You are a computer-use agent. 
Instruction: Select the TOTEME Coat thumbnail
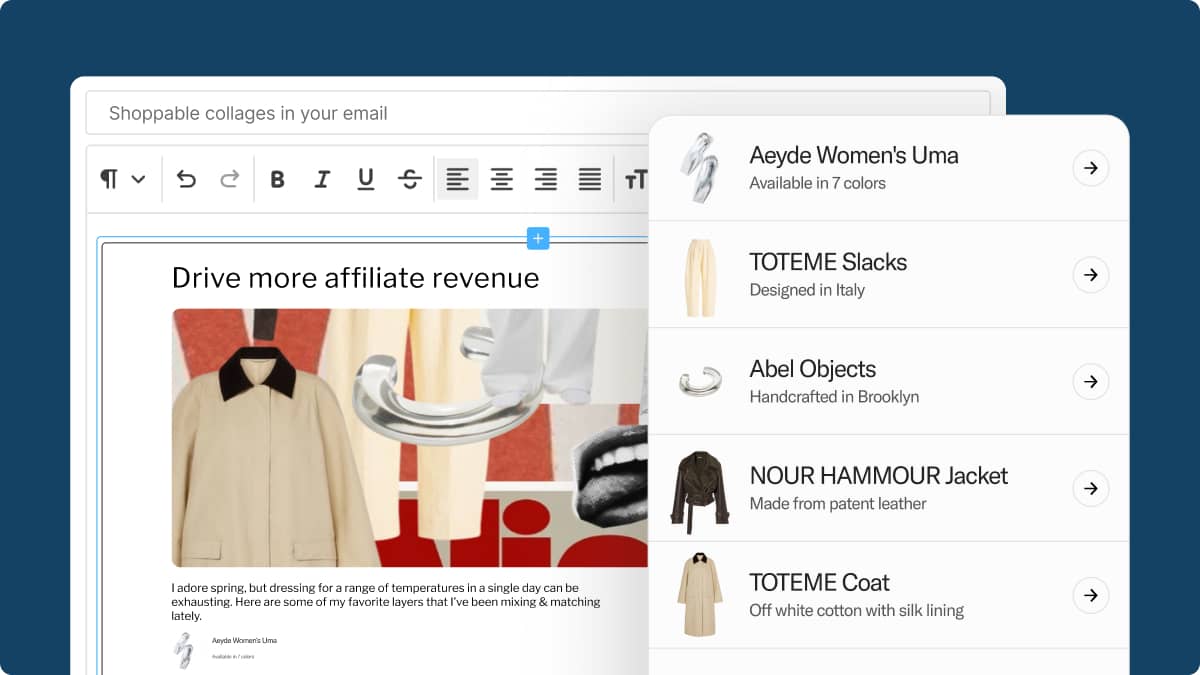coord(699,593)
